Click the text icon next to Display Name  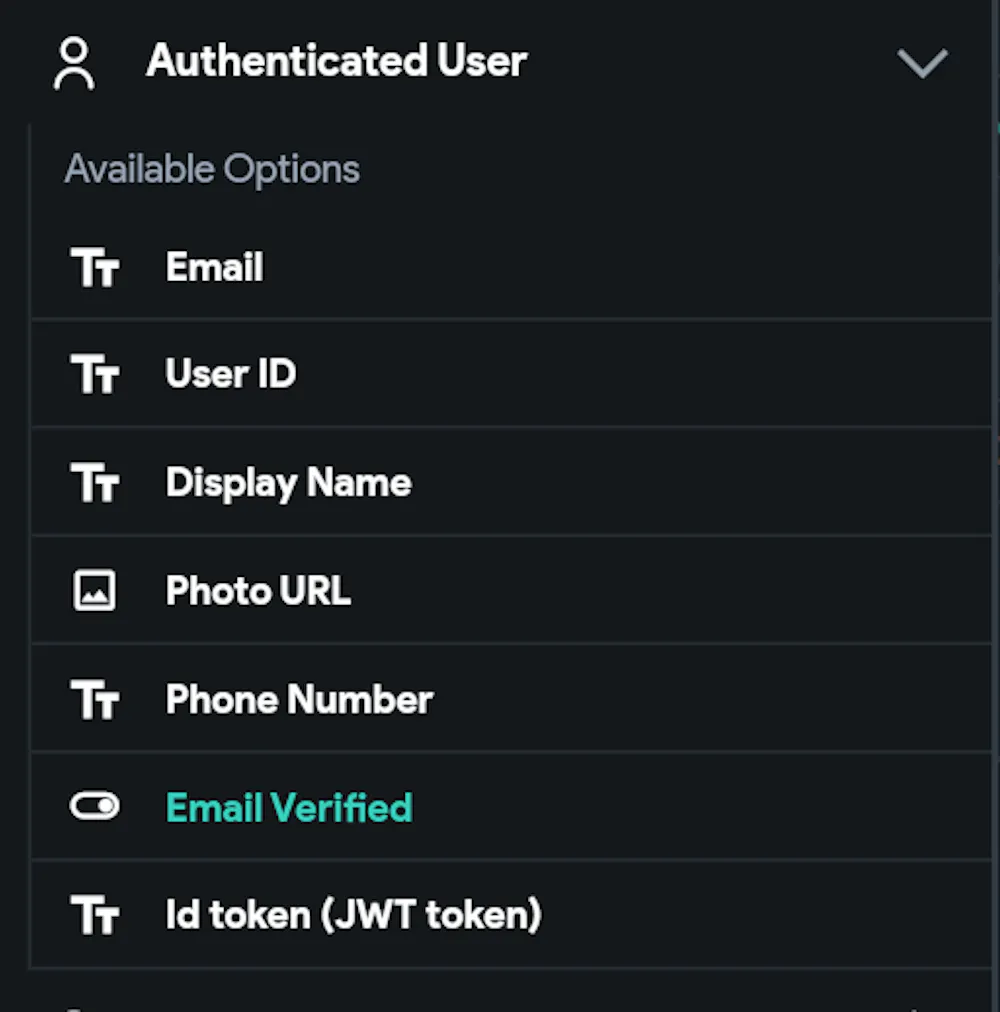(95, 483)
